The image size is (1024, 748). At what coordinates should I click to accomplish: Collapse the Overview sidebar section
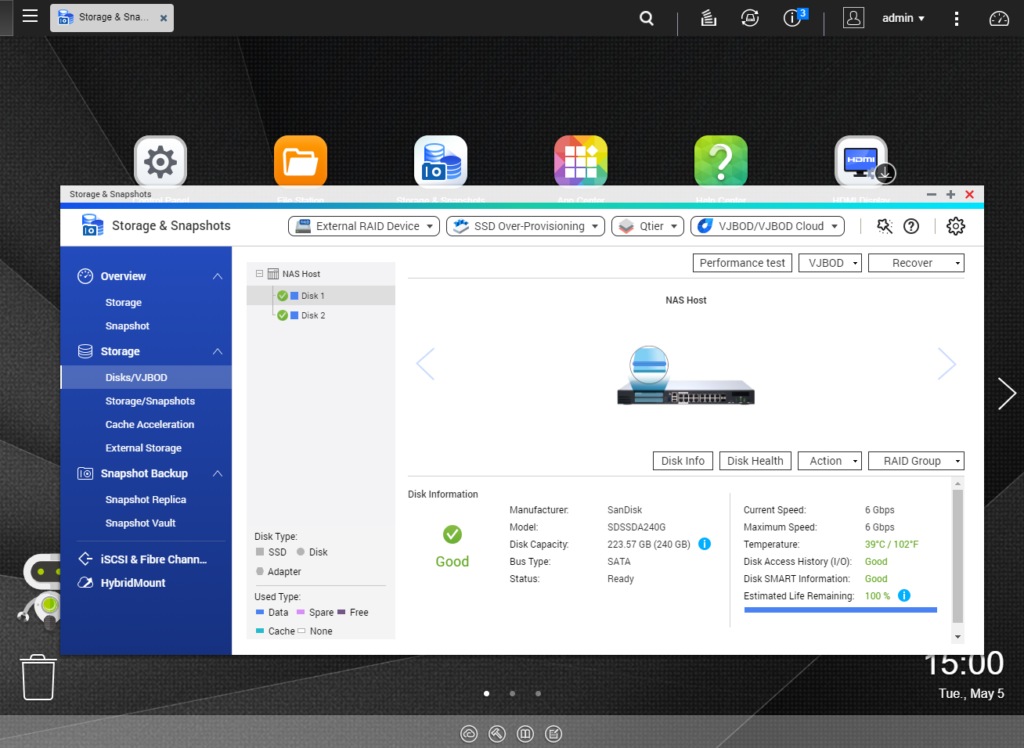(x=217, y=276)
